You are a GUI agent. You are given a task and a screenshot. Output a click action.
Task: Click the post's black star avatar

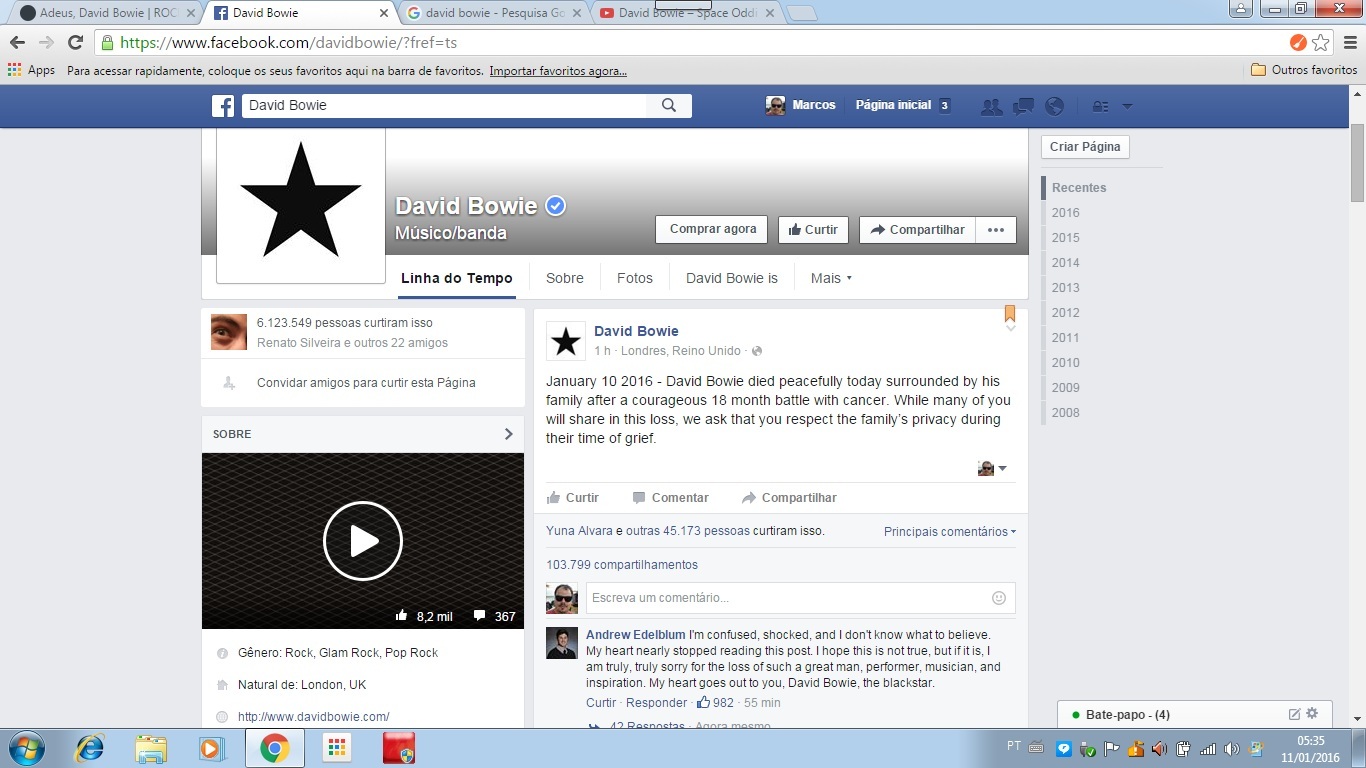[566, 341]
